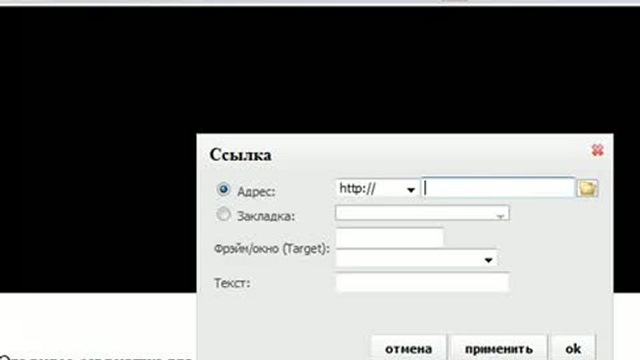Click the Фрэйм/окно (Target) label
Viewport: 640px width, 360px height.
pyautogui.click(x=272, y=249)
